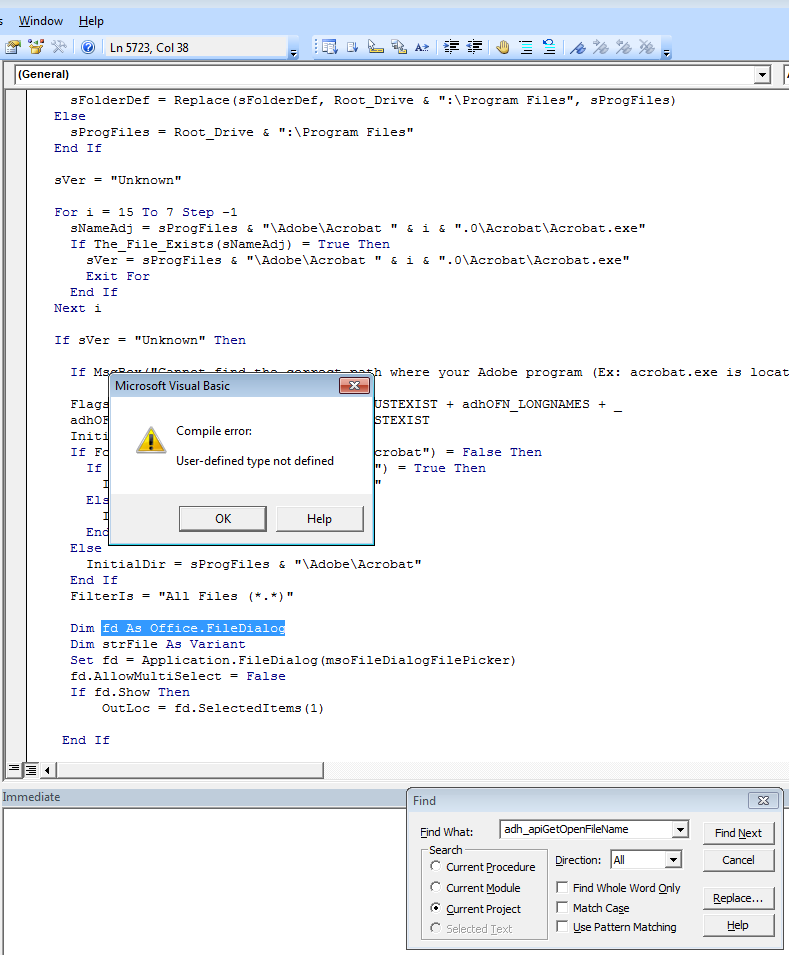Viewport: 789px width, 955px height.
Task: Click the Comment Block icon
Action: coord(526,47)
